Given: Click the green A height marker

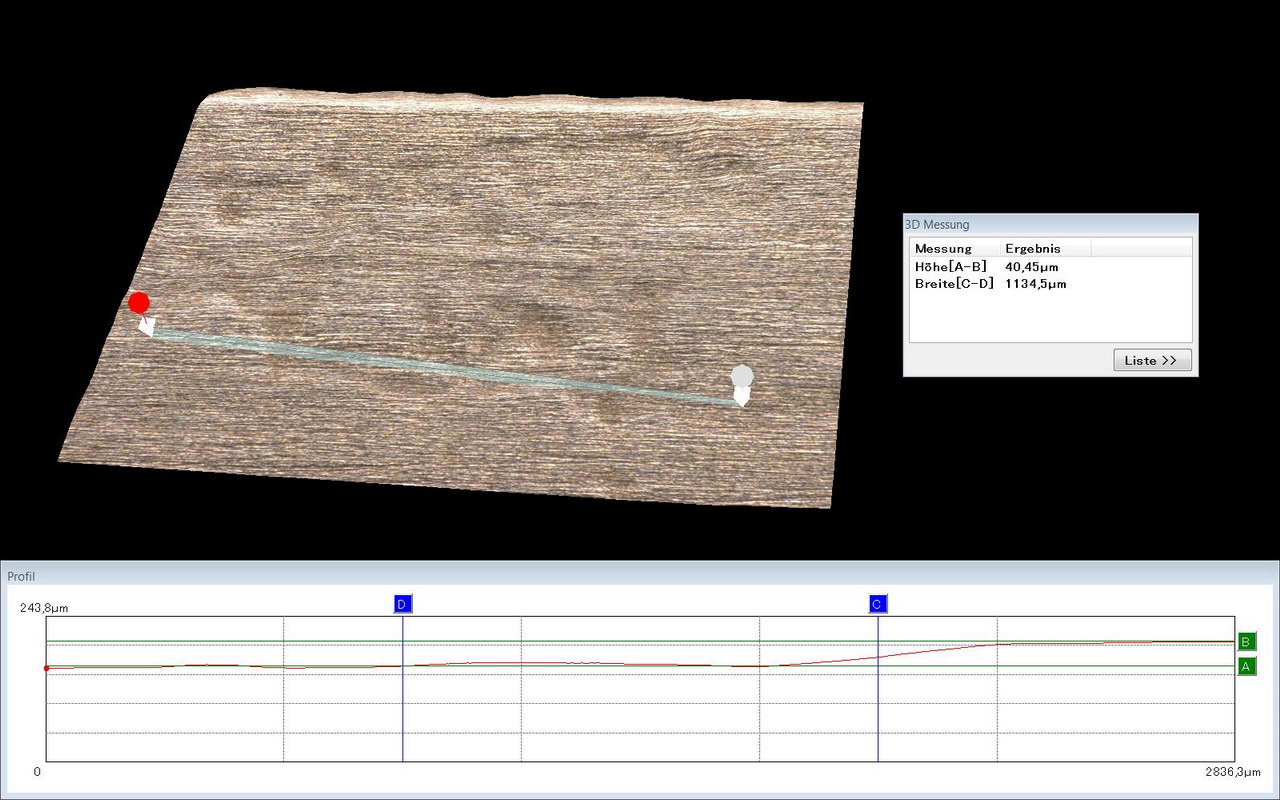Looking at the screenshot, I should [1246, 666].
